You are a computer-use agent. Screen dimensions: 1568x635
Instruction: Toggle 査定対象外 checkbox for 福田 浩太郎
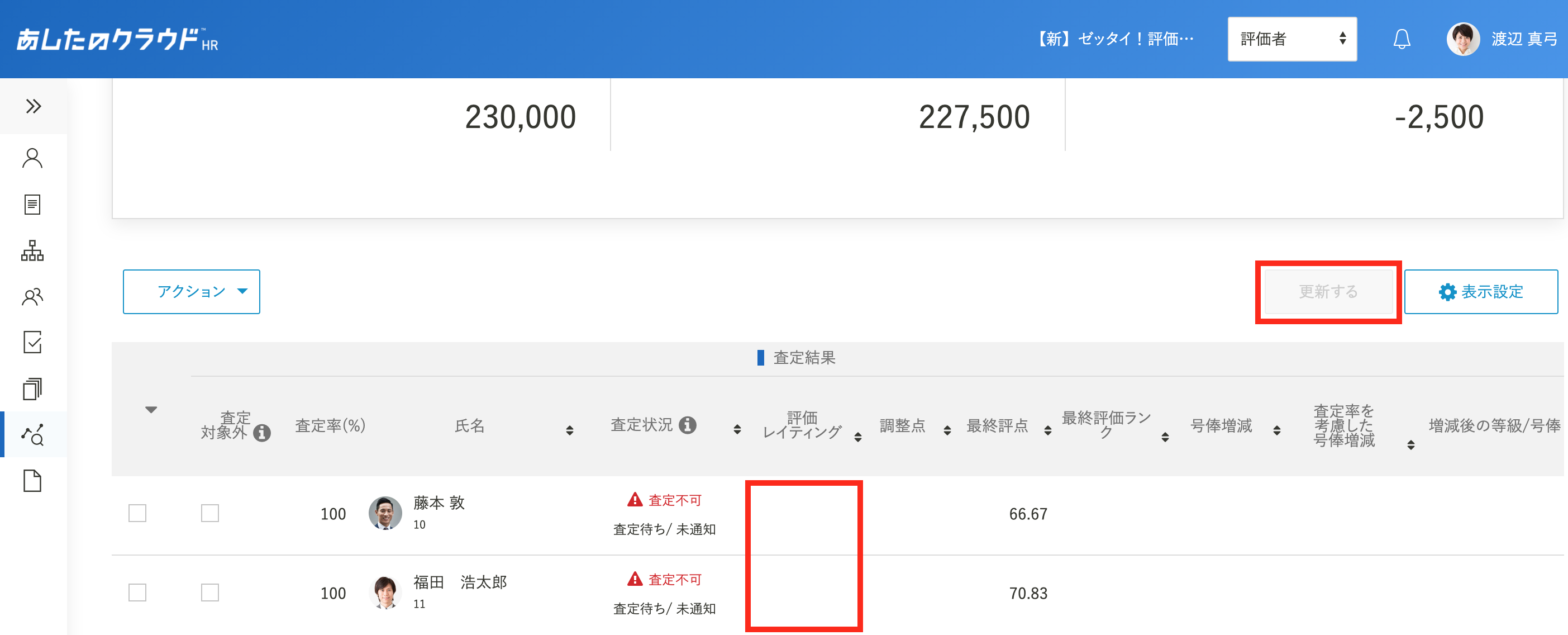[210, 593]
